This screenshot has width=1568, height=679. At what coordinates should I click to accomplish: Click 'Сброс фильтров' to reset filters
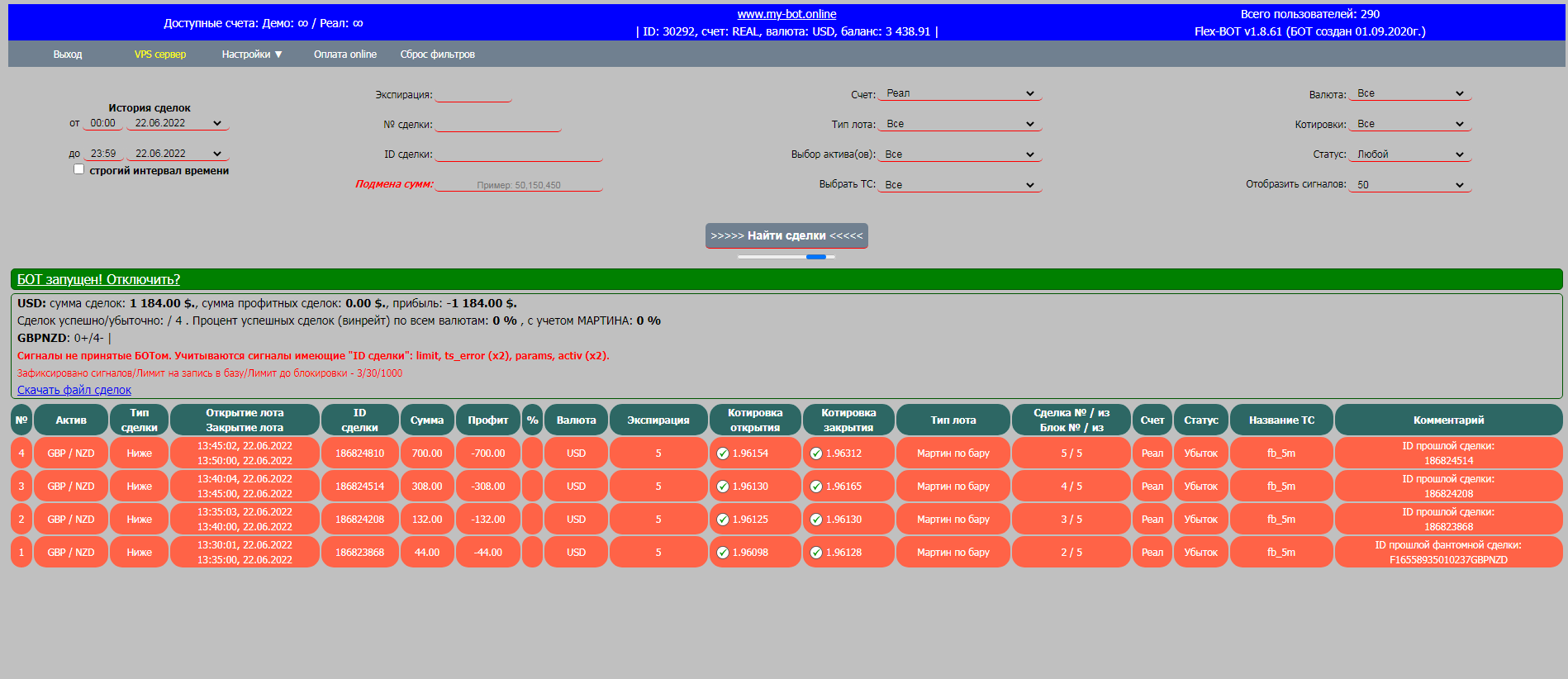tap(438, 55)
